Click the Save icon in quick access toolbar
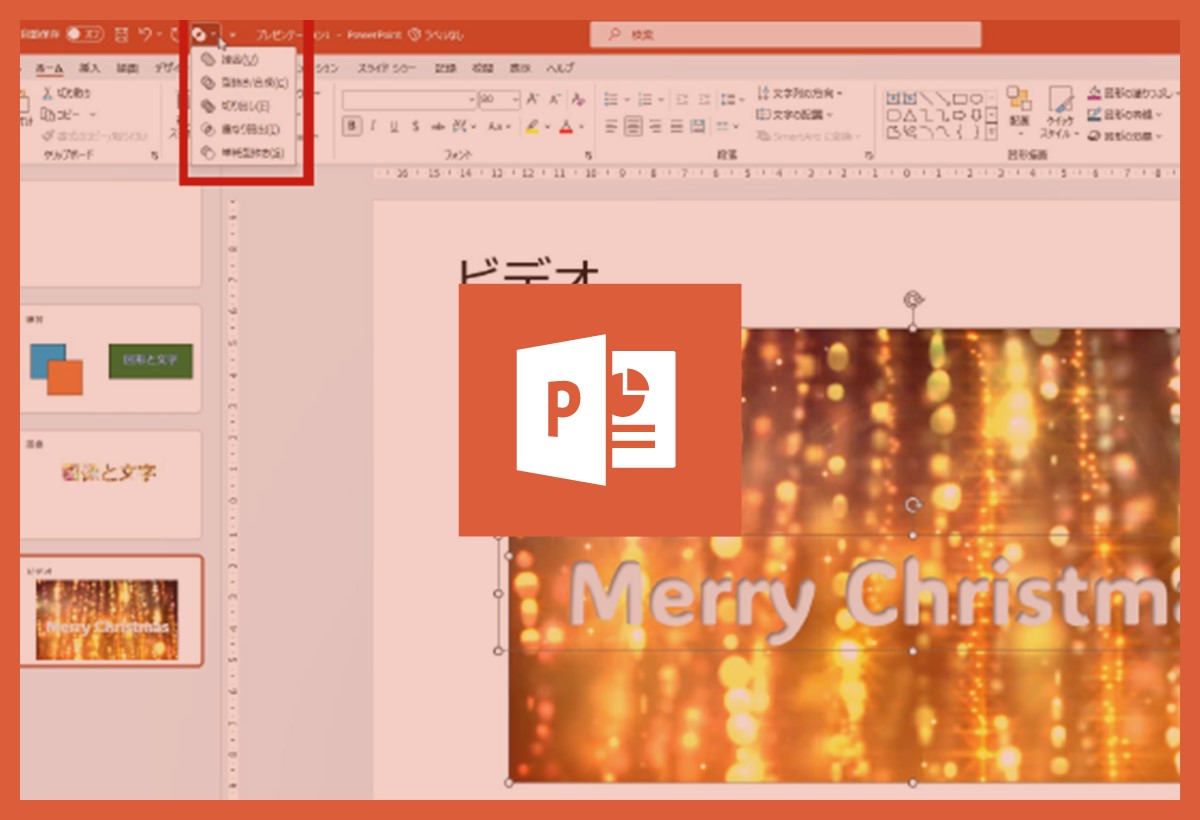The height and width of the screenshot is (820, 1200). (x=121, y=34)
